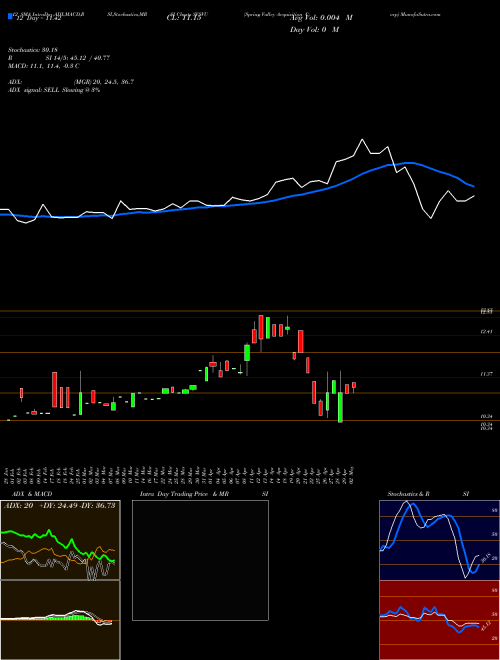Click the 'Intra Day Trading Price & MR' title
This screenshot has width=500, height=660.
pos(185,494)
